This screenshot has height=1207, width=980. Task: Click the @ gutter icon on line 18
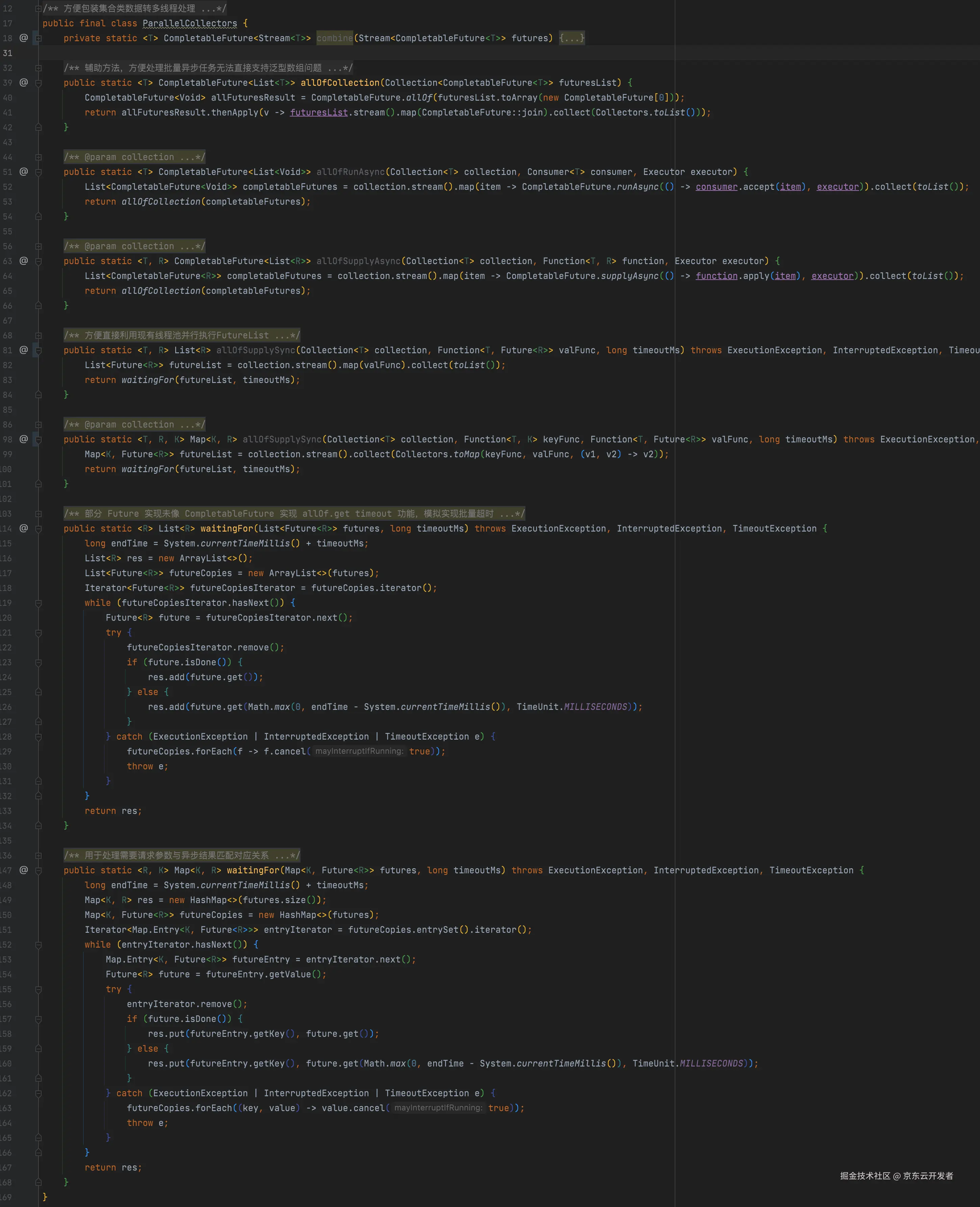[23, 38]
